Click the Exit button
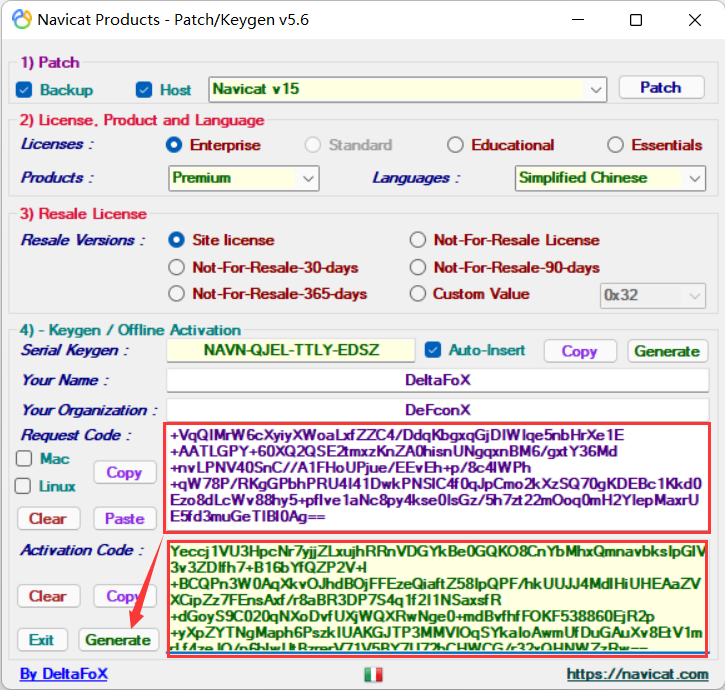 42,640
